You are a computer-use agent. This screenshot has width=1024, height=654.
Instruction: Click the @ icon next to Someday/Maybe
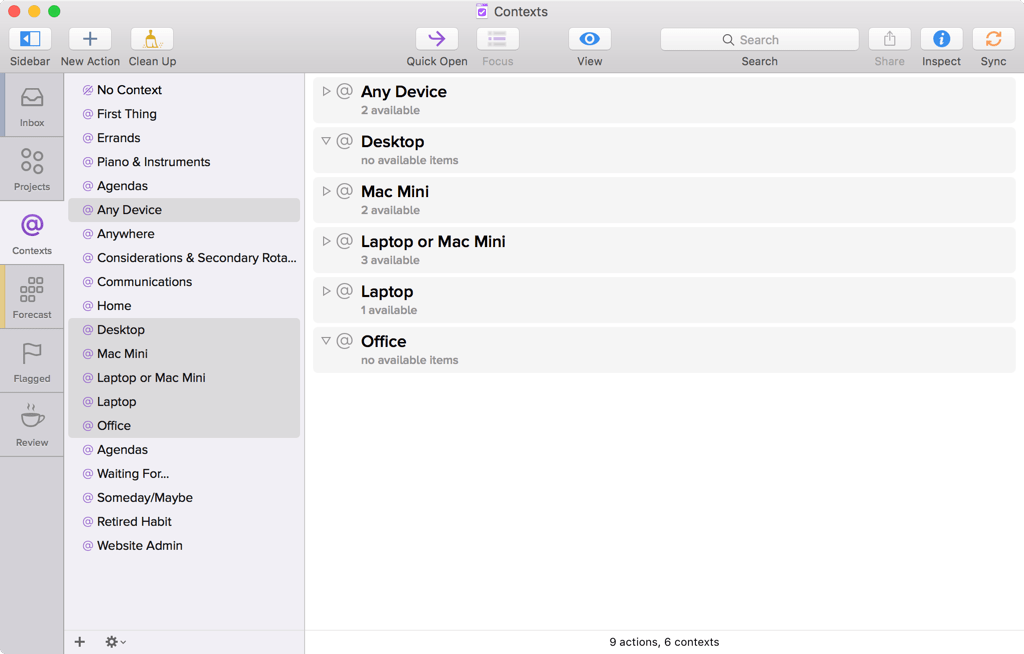88,498
